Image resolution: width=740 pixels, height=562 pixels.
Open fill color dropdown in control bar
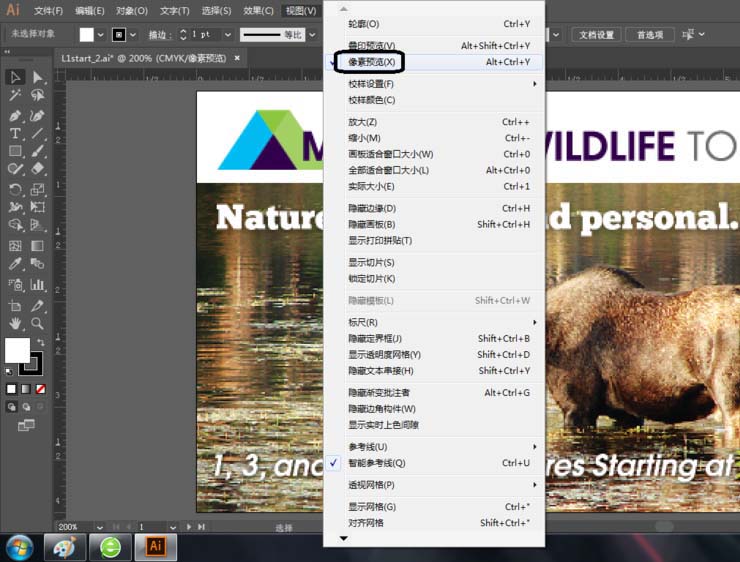101,34
